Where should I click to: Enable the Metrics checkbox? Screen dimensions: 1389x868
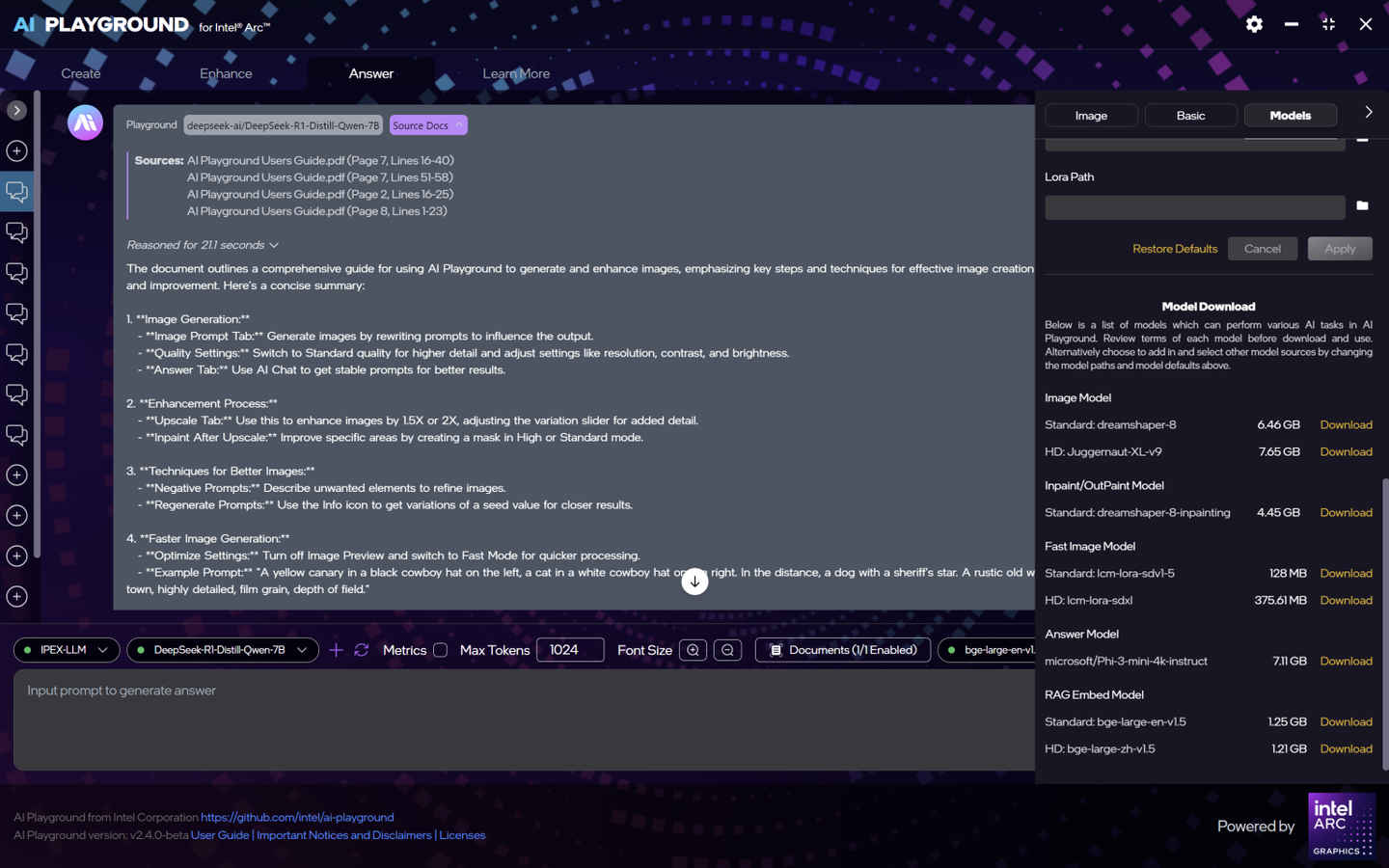click(x=440, y=650)
